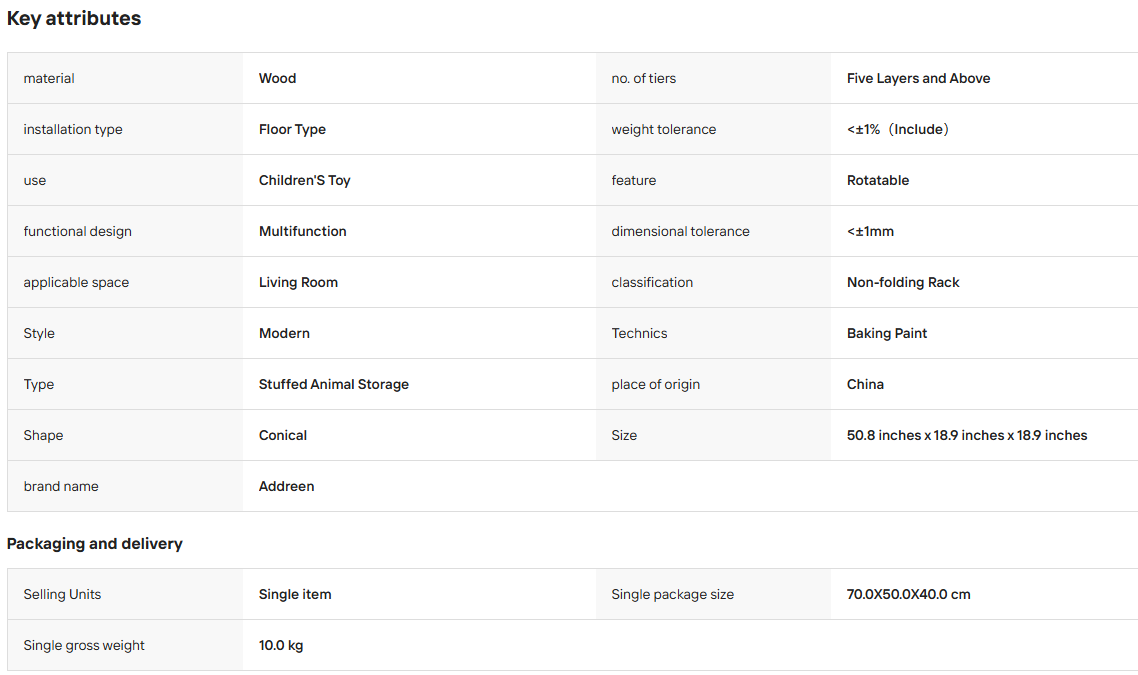Select the 50.8 inches size value
1138x675 pixels.
click(x=967, y=435)
